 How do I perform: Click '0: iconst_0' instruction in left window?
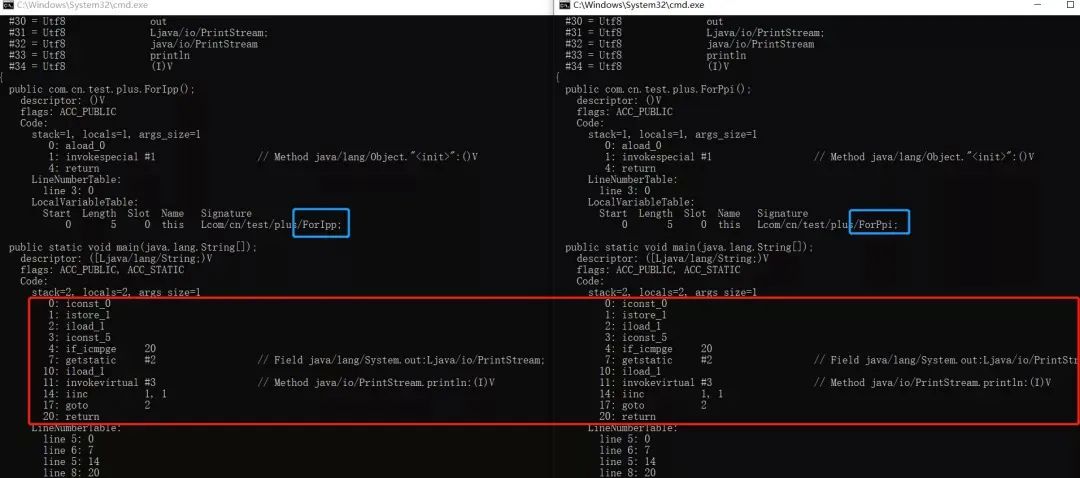(79, 304)
